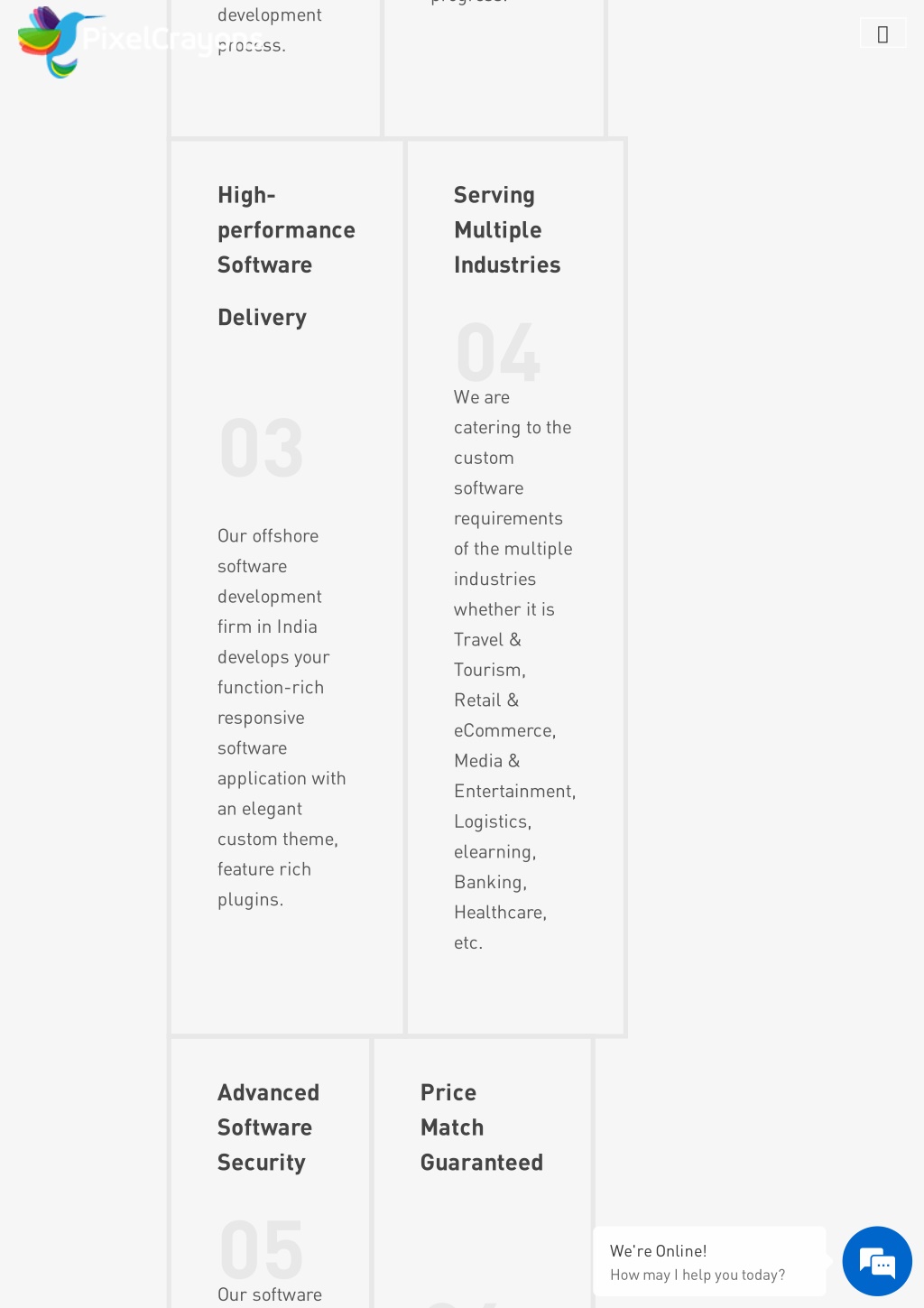
Task: Click the 'Price Match Guaranteed' heading
Action: point(481,1127)
